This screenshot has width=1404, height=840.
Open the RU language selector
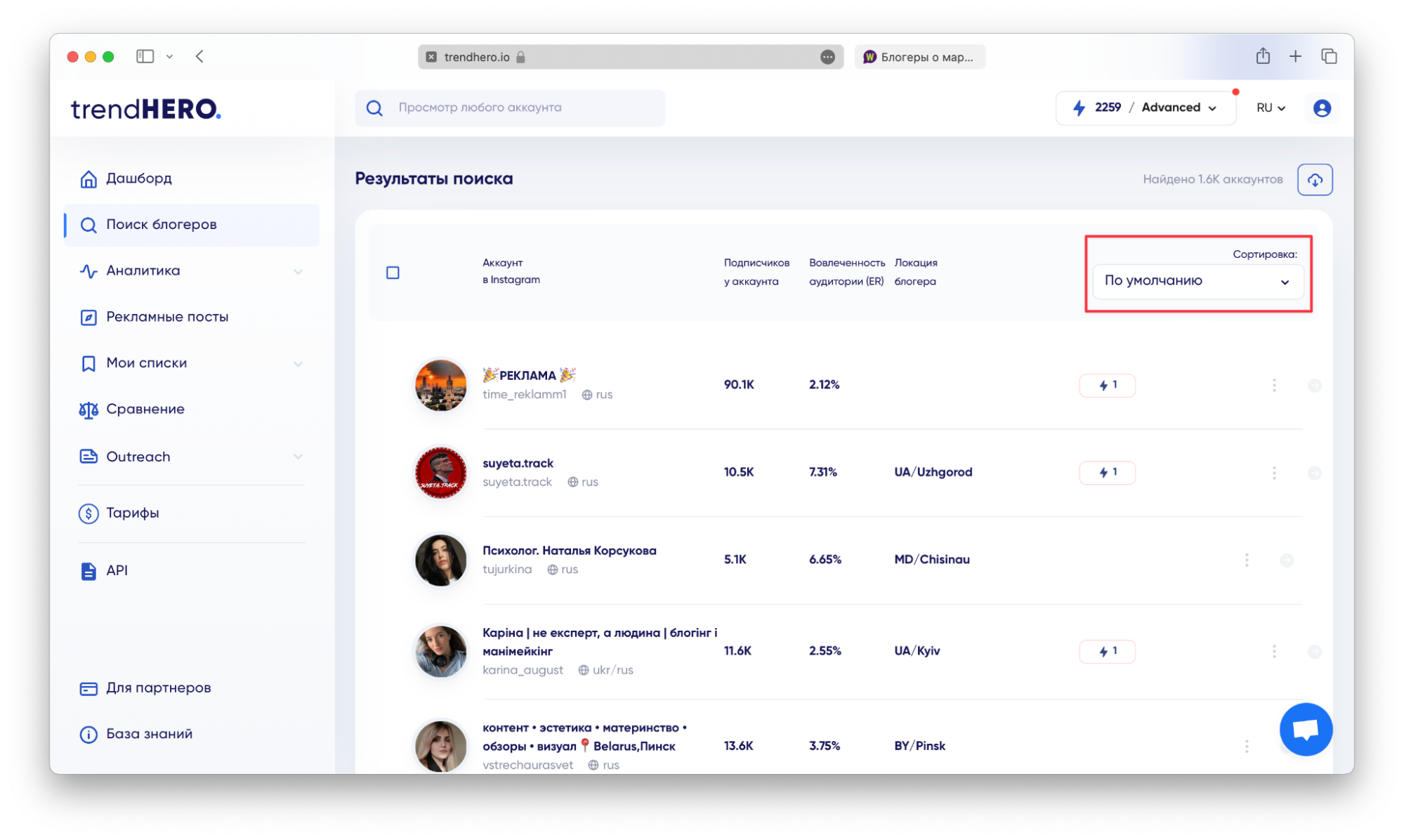pos(1270,108)
